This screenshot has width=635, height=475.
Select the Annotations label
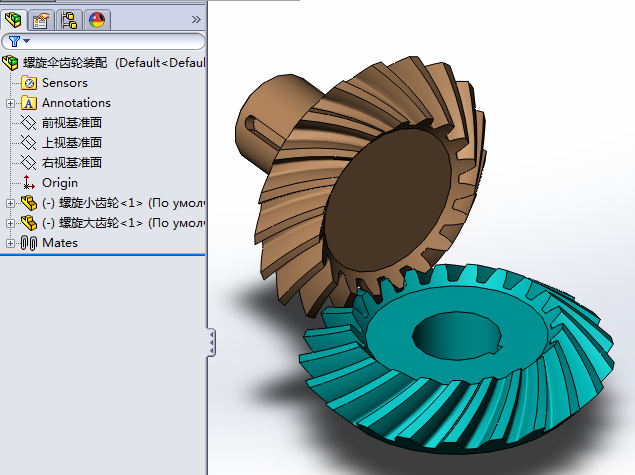click(76, 103)
